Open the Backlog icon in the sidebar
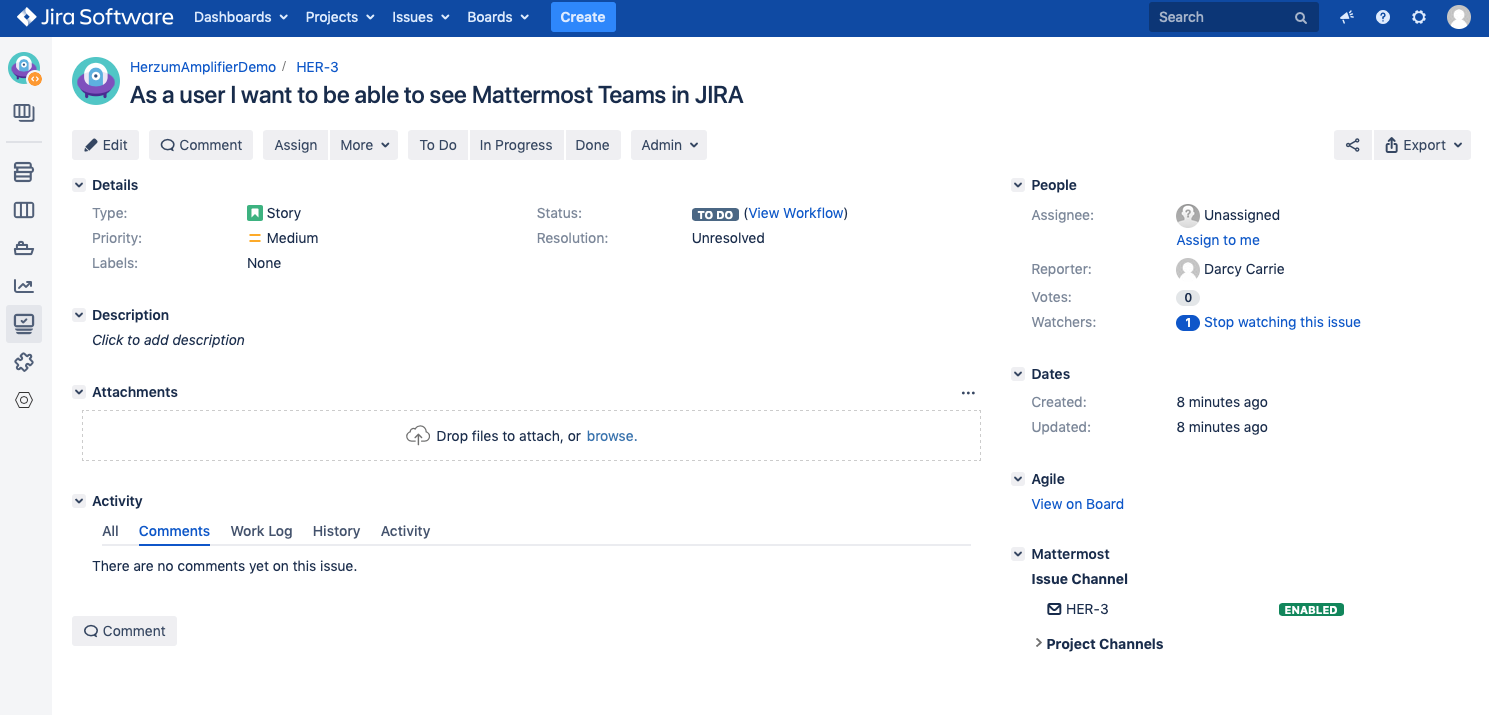This screenshot has width=1489, height=715. [x=24, y=172]
